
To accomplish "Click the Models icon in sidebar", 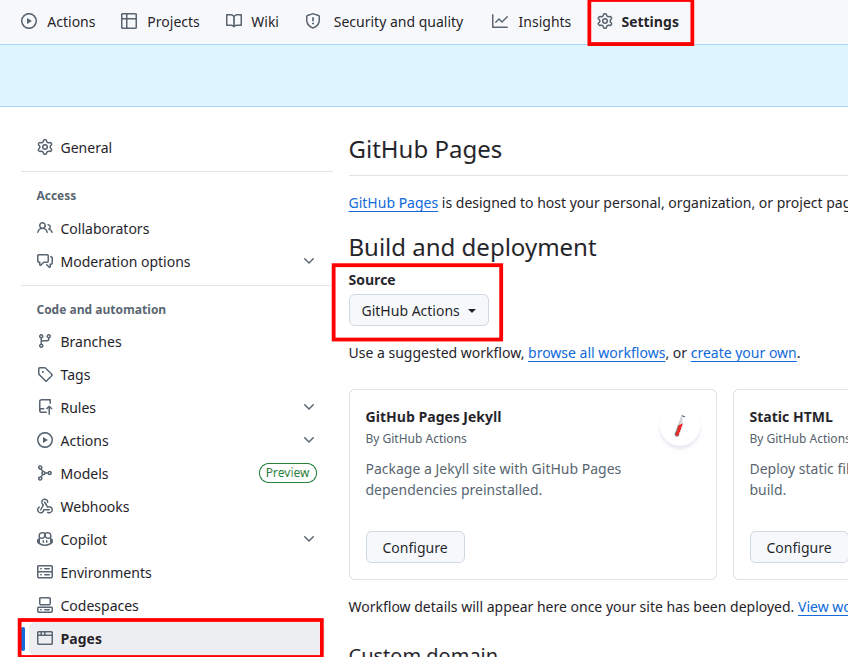I will 45,474.
